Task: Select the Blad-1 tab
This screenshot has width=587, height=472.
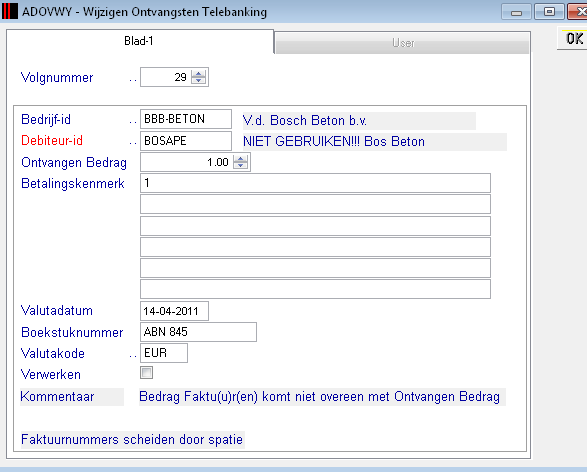Action: (139, 41)
